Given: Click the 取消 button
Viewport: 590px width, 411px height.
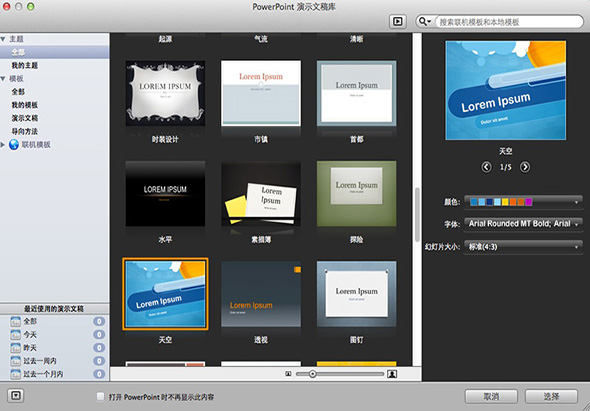Looking at the screenshot, I should 491,396.
